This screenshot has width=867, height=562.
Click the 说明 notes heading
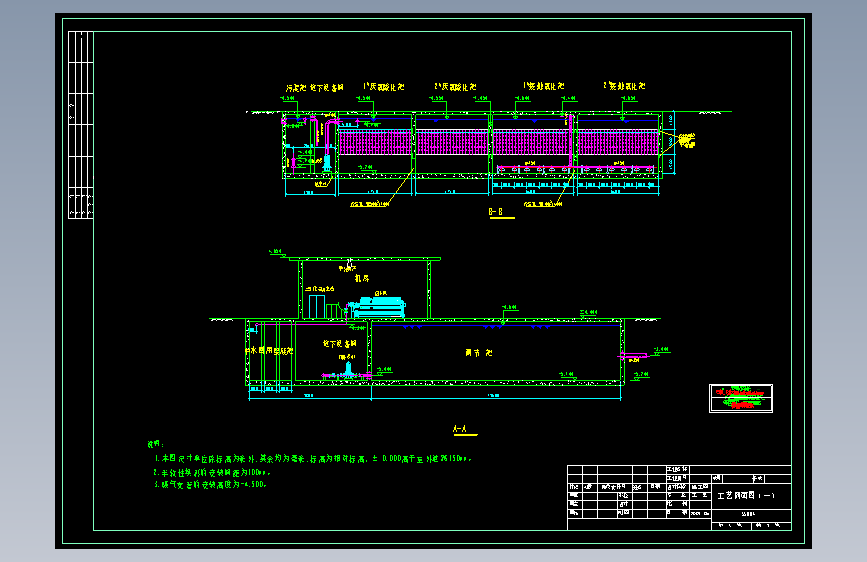[x=156, y=444]
